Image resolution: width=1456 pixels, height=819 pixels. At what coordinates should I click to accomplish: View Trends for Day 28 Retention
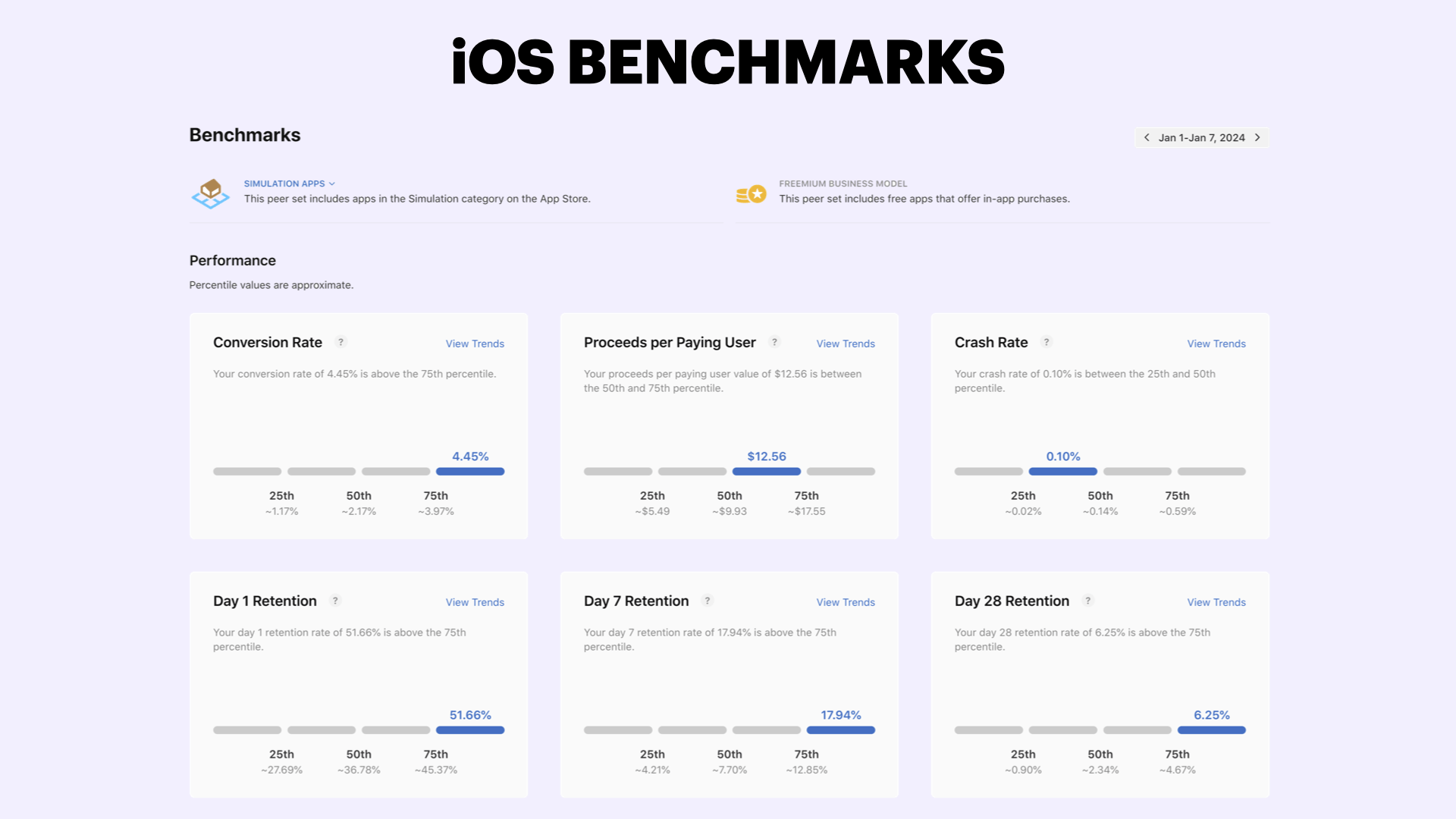[1216, 602]
